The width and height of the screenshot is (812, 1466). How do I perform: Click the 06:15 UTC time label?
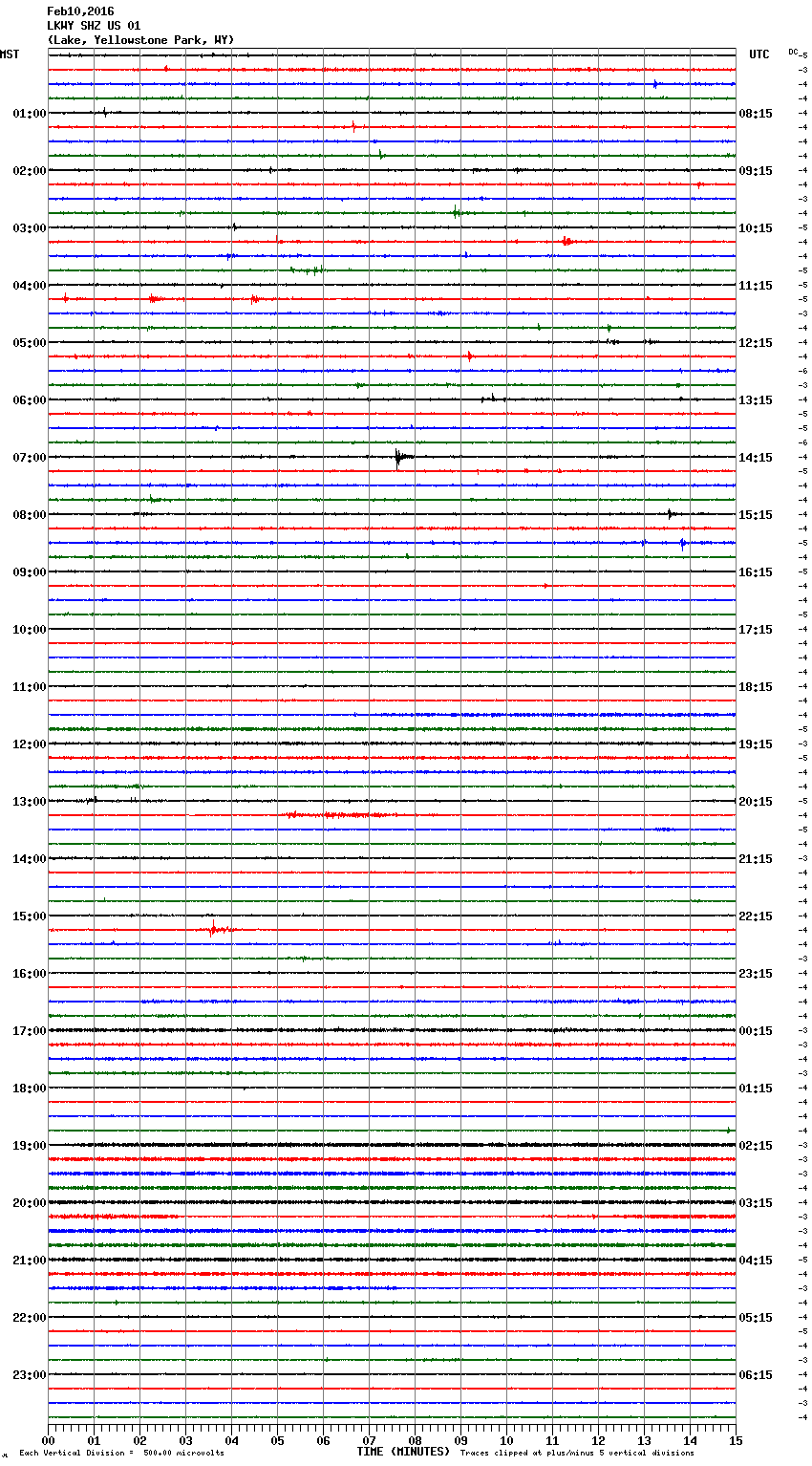coord(756,1375)
